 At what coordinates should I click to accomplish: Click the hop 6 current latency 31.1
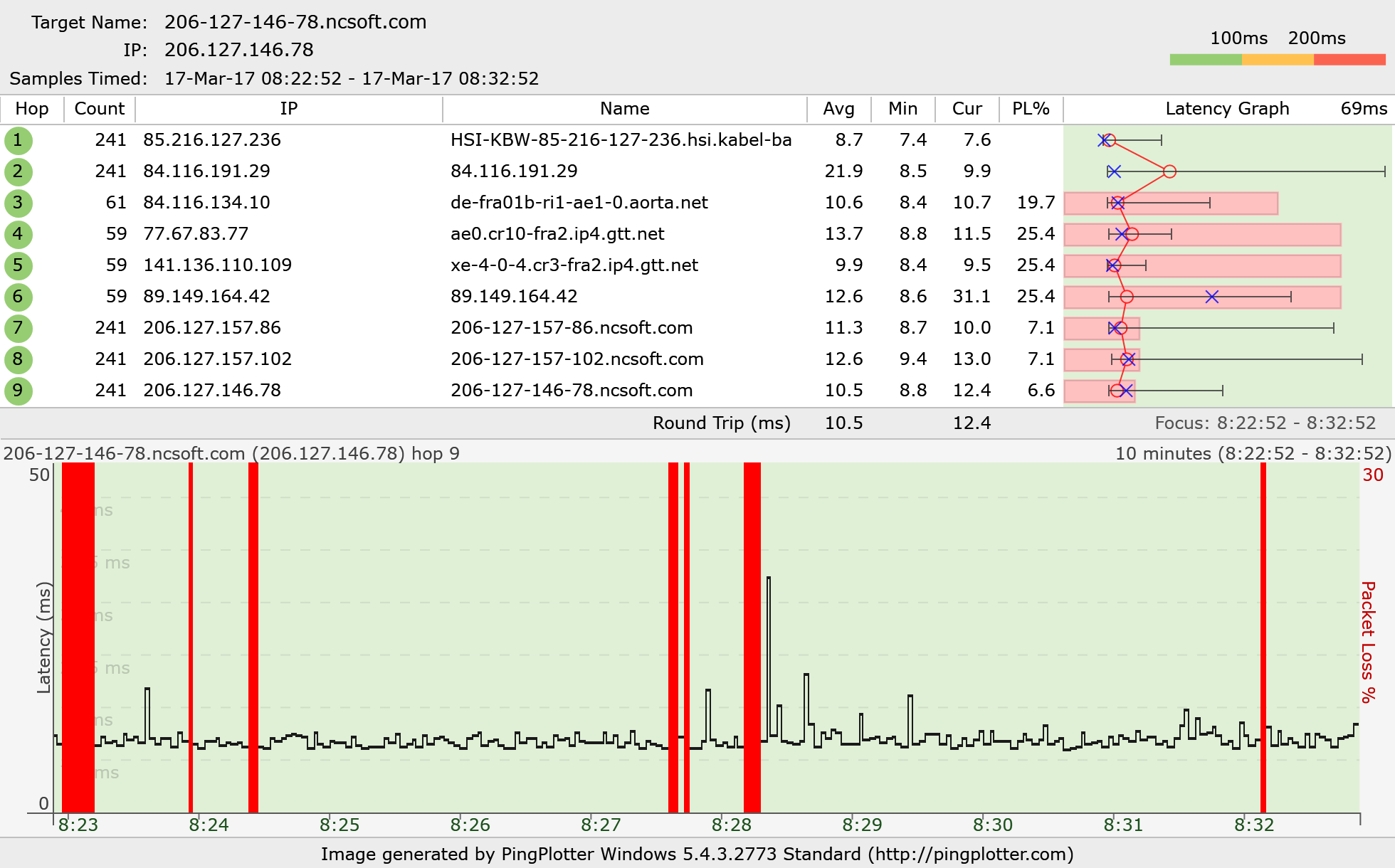[972, 297]
